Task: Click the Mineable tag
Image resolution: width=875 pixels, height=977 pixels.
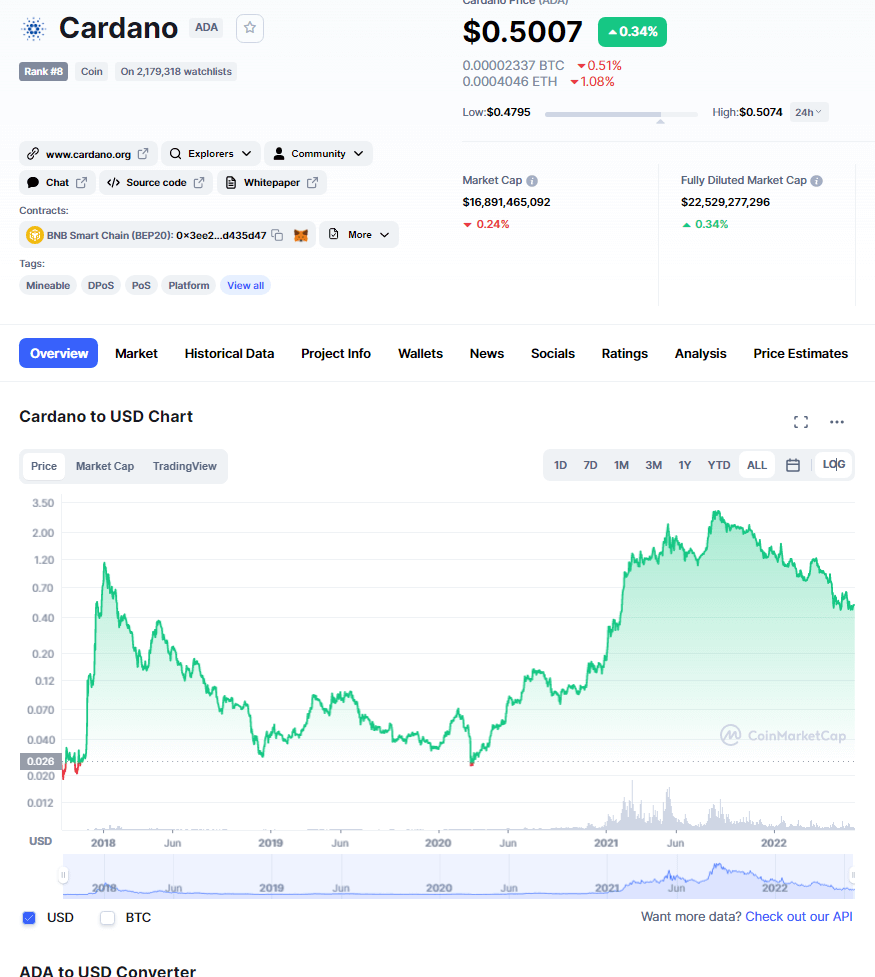Action: [48, 285]
